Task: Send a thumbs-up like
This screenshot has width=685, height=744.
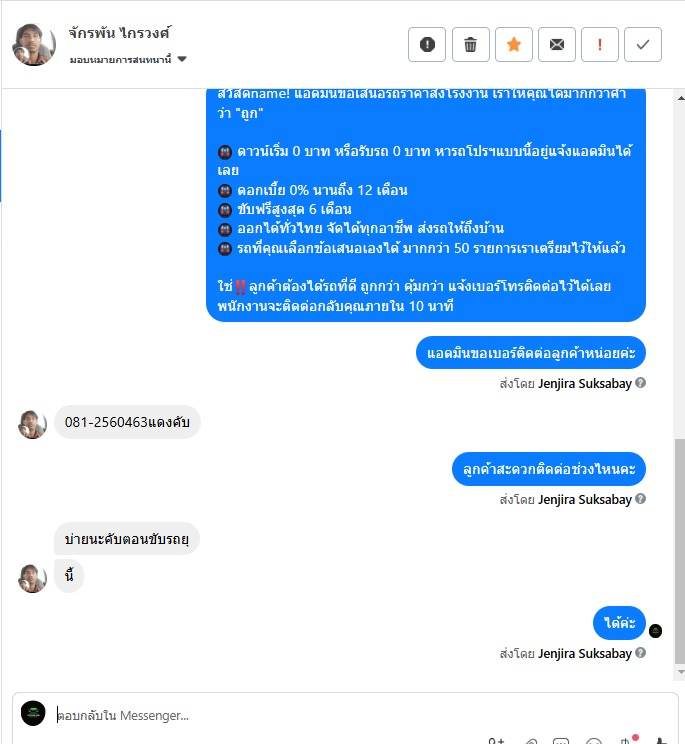Action: pos(661,741)
